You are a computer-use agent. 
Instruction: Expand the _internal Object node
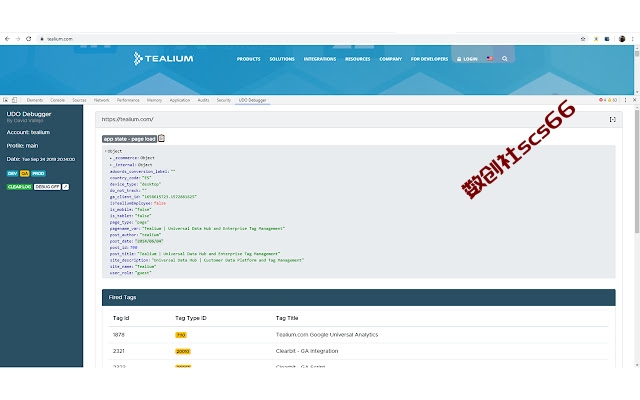(x=111, y=164)
